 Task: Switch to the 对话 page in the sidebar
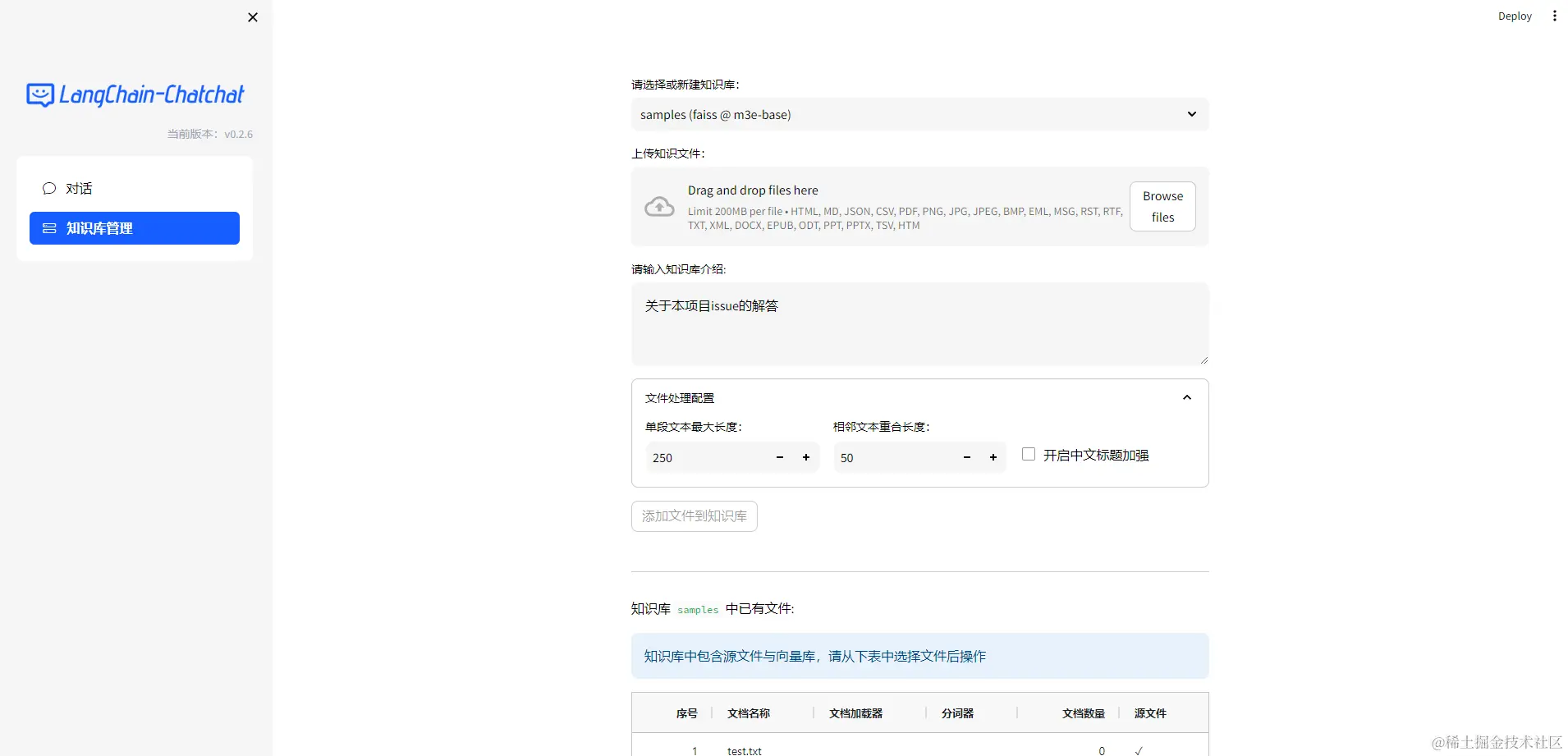[x=78, y=188]
